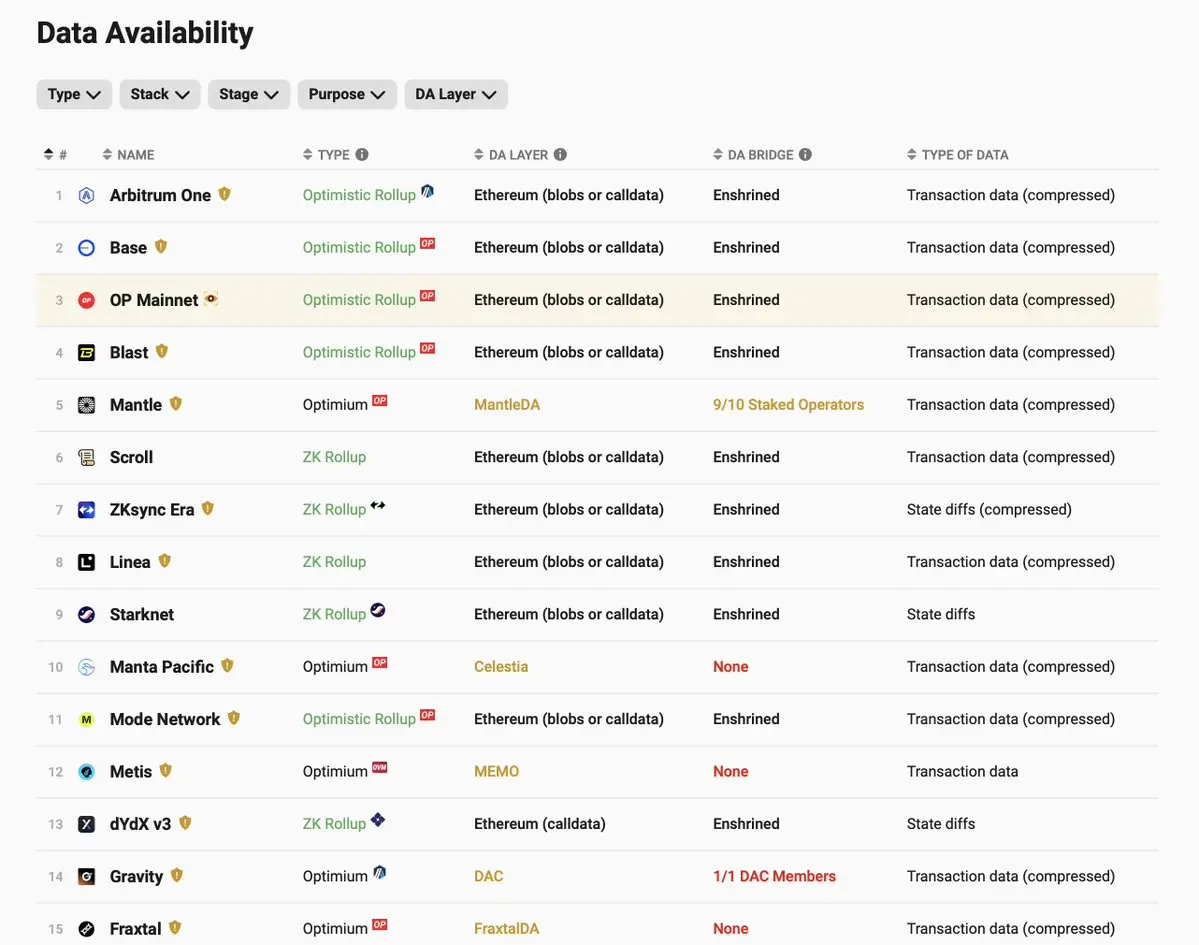Click the FraxtalDA layer cell
The image size is (1199, 945).
506,928
